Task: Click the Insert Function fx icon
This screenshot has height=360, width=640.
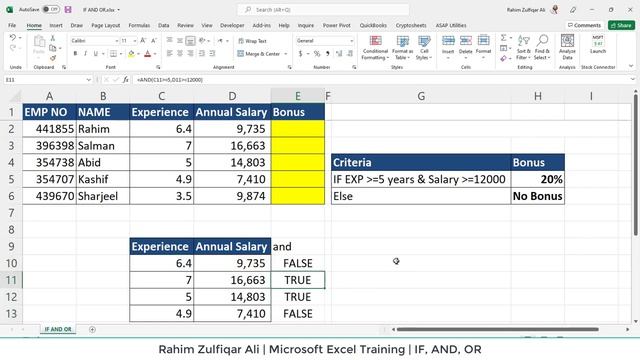Action: pyautogui.click(x=126, y=80)
